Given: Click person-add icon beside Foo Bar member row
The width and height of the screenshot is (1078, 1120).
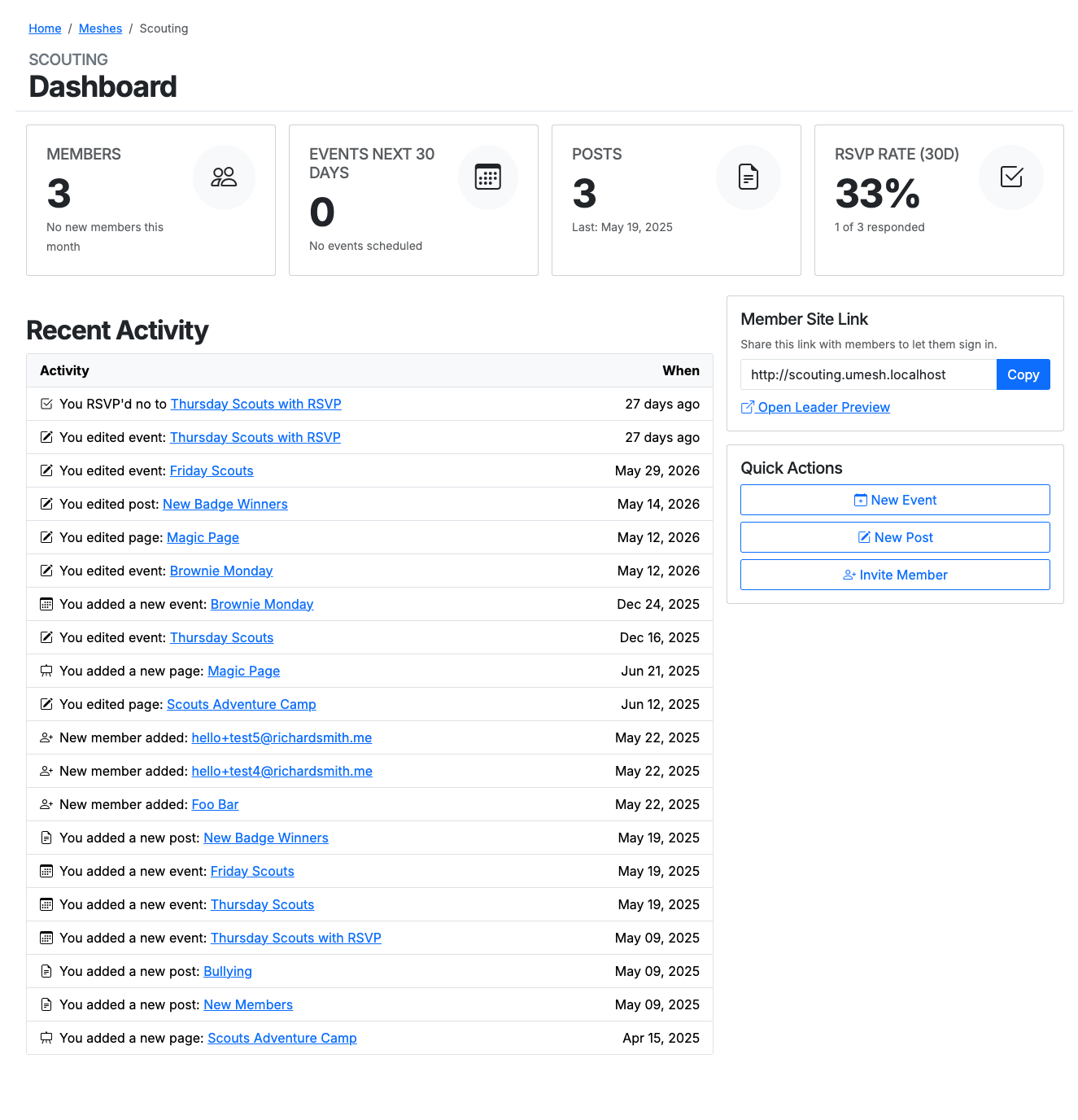Looking at the screenshot, I should 46,804.
